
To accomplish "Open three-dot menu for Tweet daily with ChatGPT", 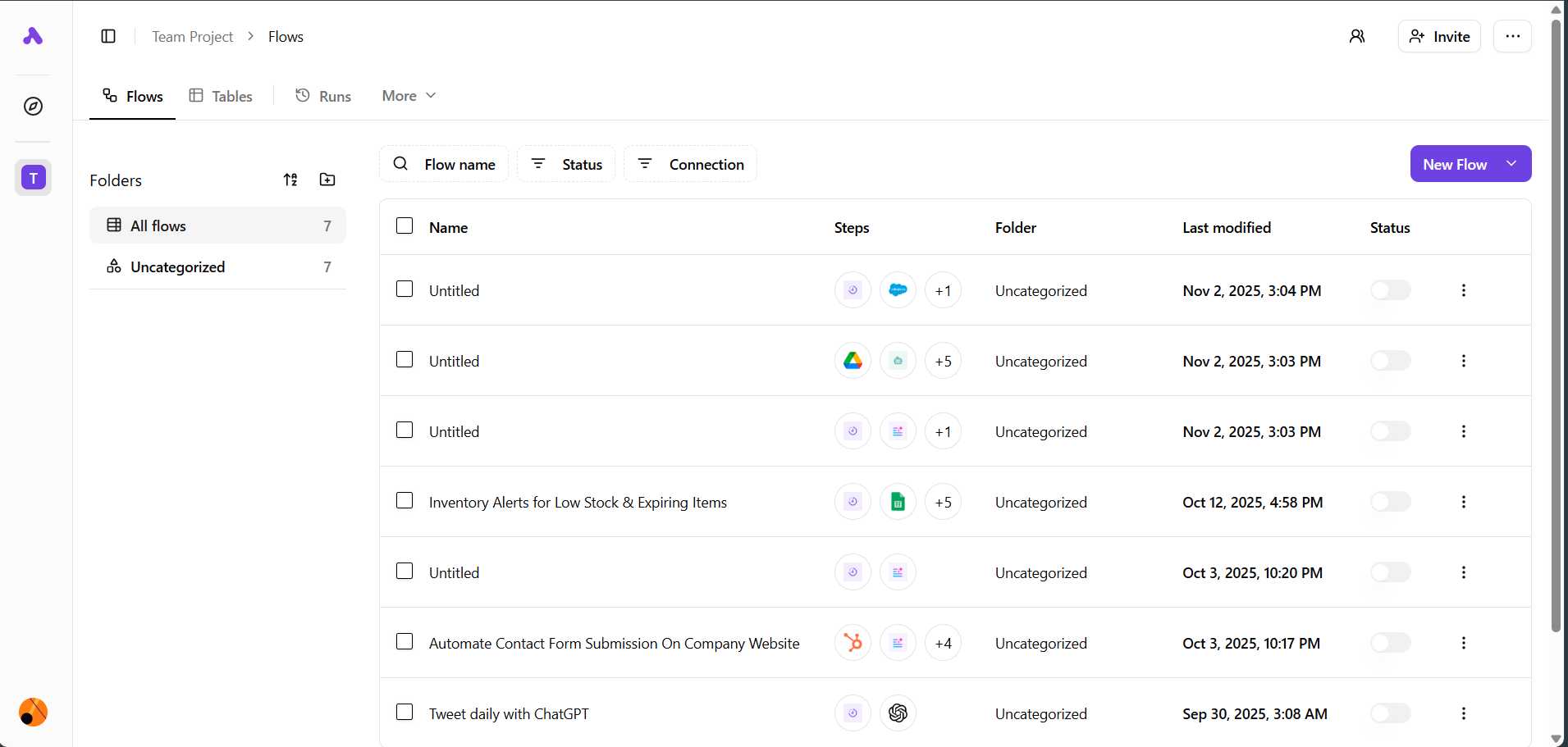I will point(1463,713).
